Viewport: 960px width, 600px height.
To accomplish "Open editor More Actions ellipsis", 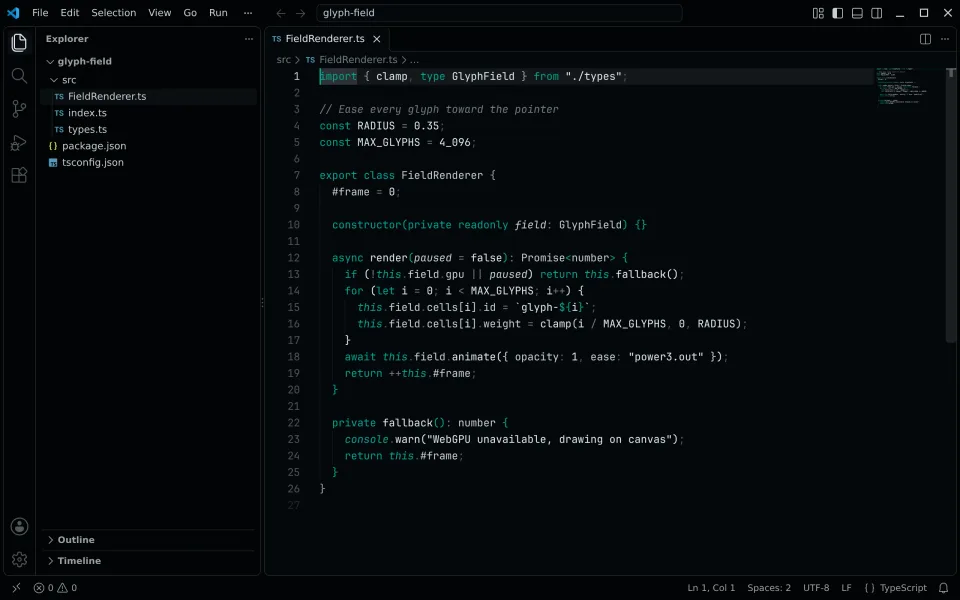I will coord(945,39).
